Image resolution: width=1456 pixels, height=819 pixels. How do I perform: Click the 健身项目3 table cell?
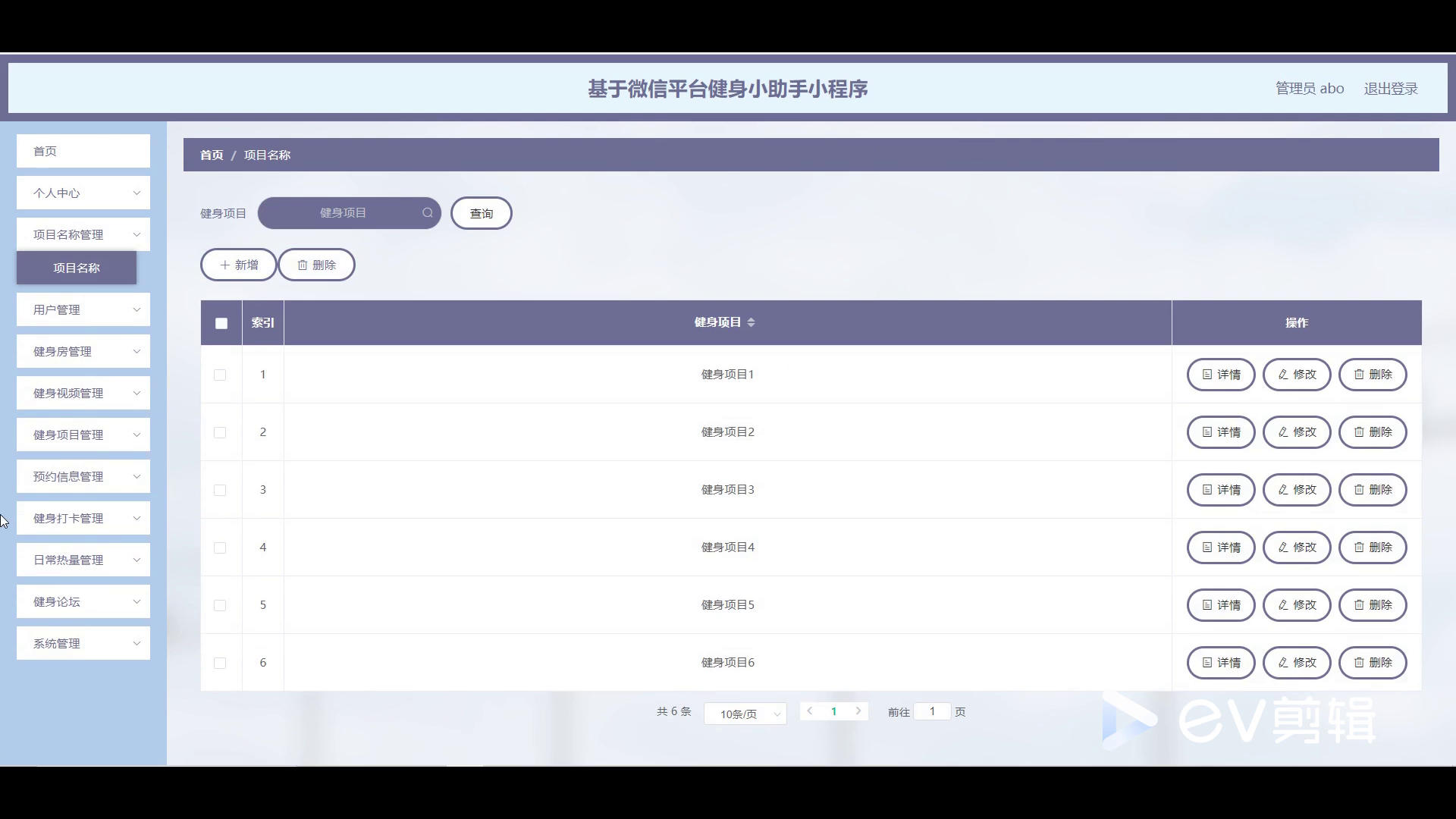click(x=728, y=490)
